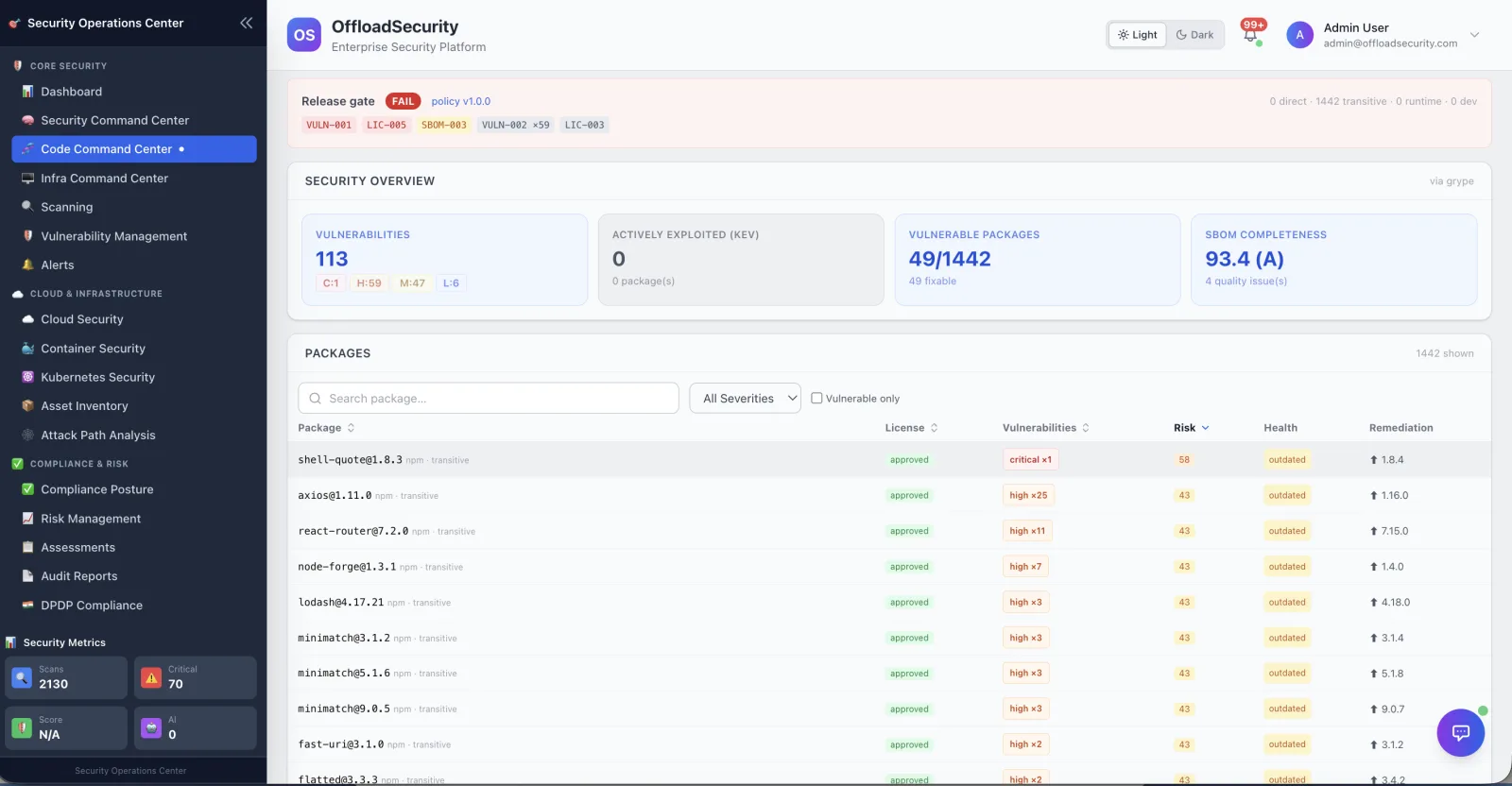The image size is (1512, 786).
Task: Click the VULN-001 gate tag
Action: (x=329, y=125)
